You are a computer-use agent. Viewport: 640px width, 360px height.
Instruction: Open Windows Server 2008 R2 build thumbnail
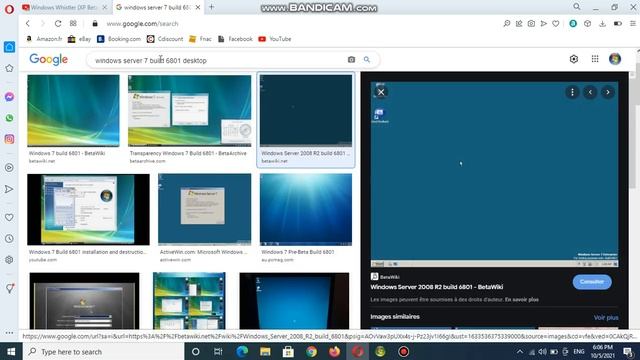point(306,111)
